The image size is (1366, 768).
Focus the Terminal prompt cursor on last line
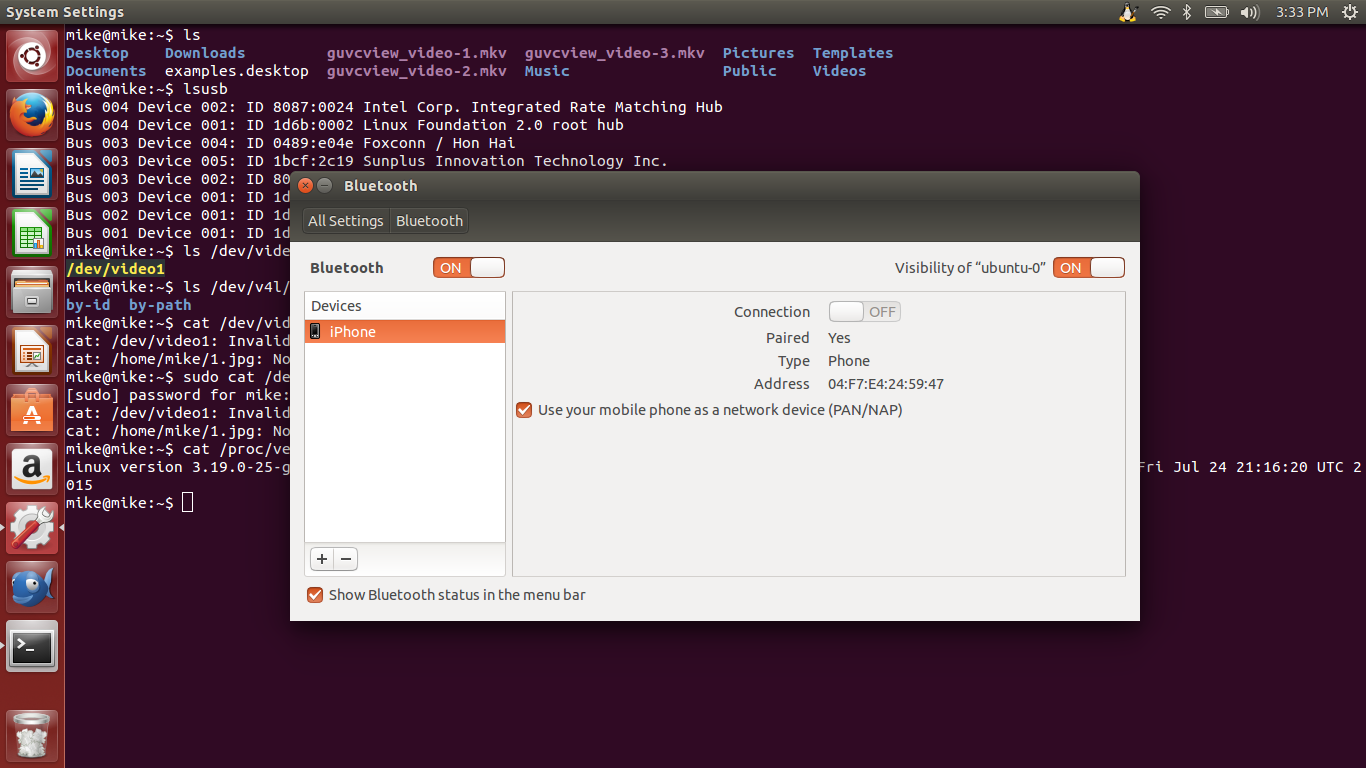pyautogui.click(x=188, y=503)
